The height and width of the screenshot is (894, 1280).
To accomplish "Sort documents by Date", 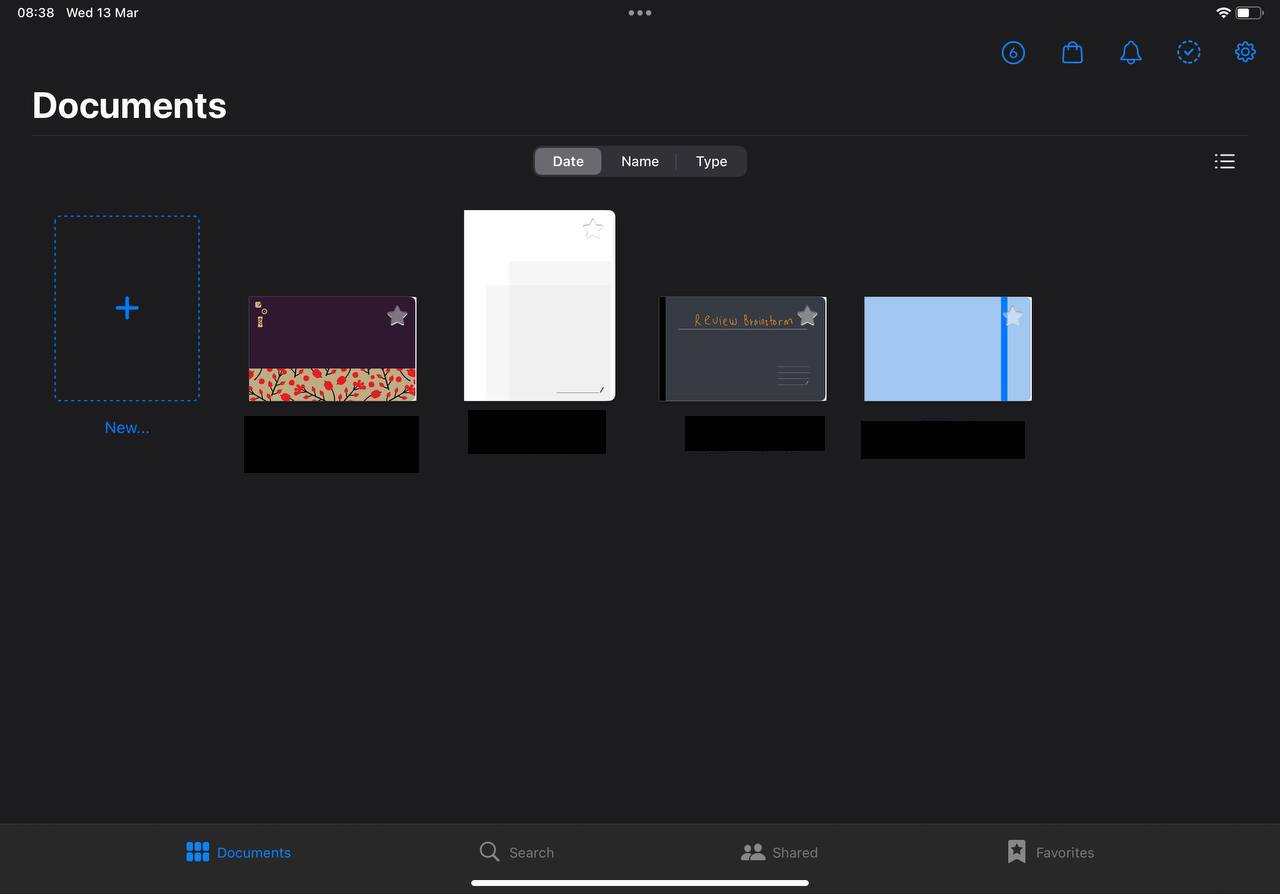I will pyautogui.click(x=568, y=161).
